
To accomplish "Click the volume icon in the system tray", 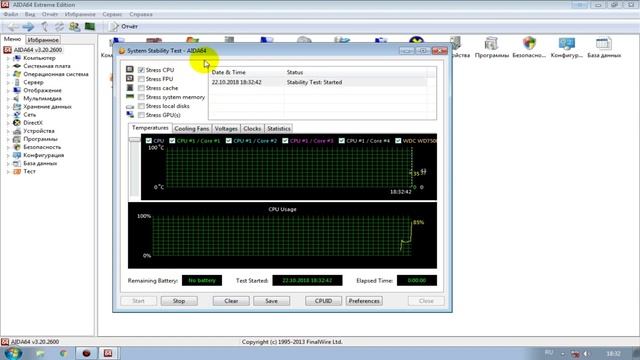I will pos(587,354).
